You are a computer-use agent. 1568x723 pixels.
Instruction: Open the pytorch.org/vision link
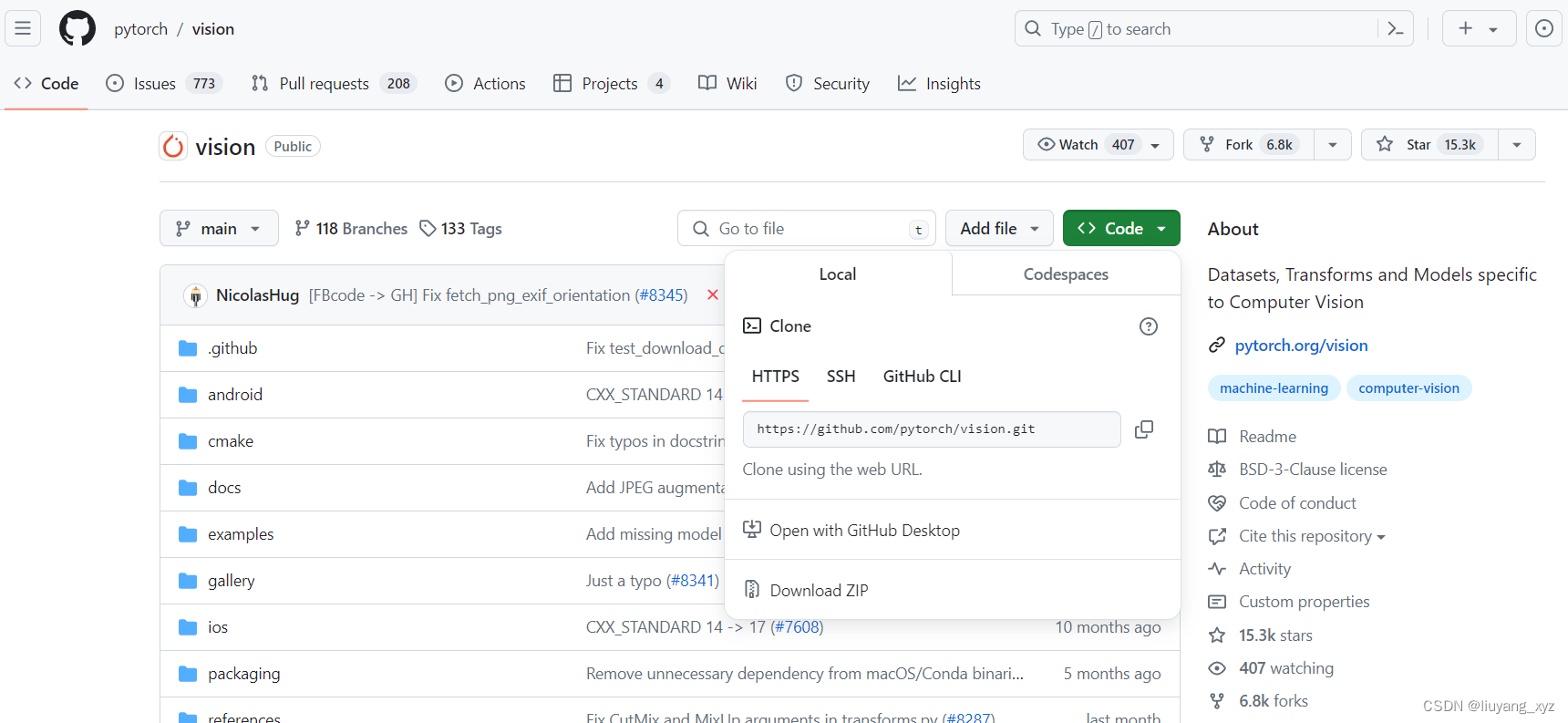pyautogui.click(x=1301, y=345)
